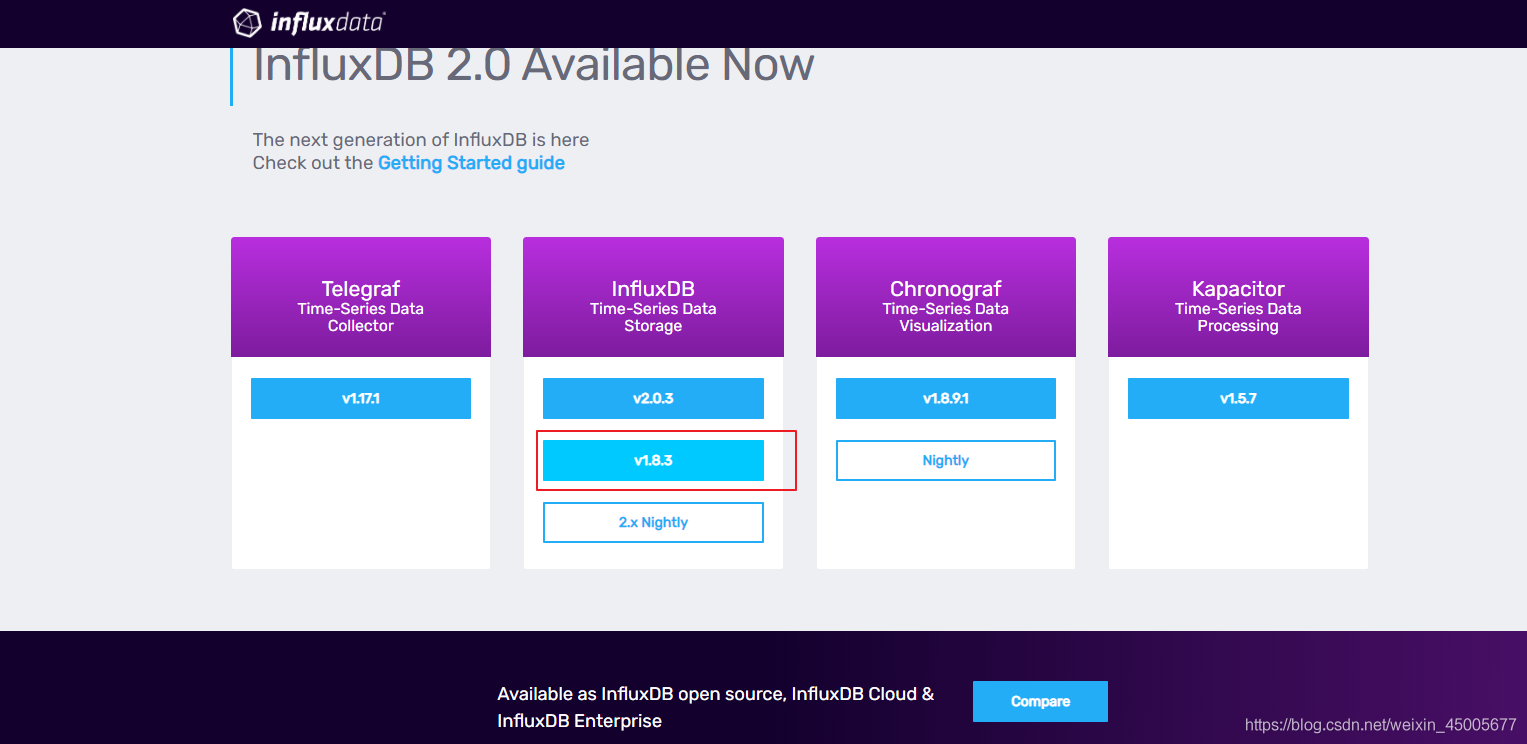Viewport: 1527px width, 744px height.
Task: Click "Time-Series Data Processing" subtitle
Action: click(1238, 317)
